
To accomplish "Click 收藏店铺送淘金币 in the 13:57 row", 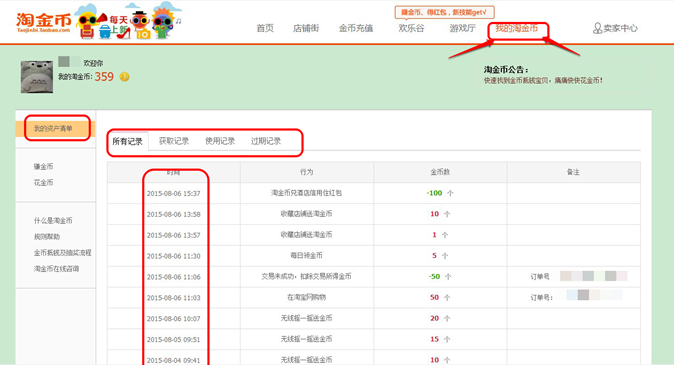I will coord(306,235).
